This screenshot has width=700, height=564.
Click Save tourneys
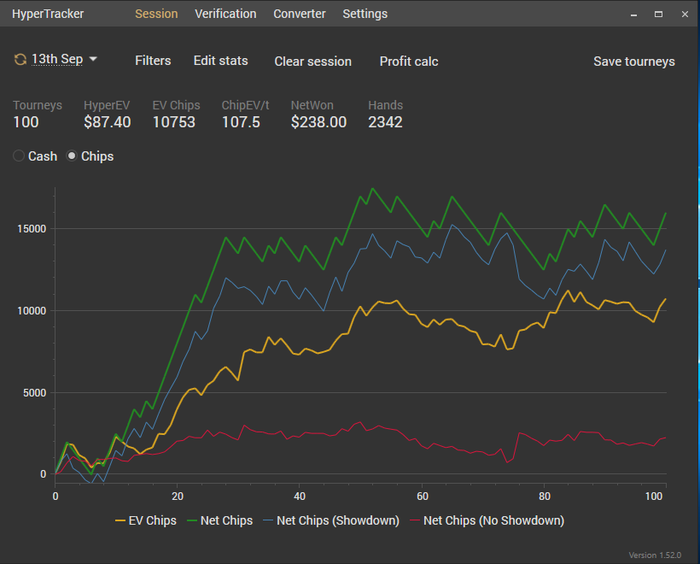(x=634, y=61)
